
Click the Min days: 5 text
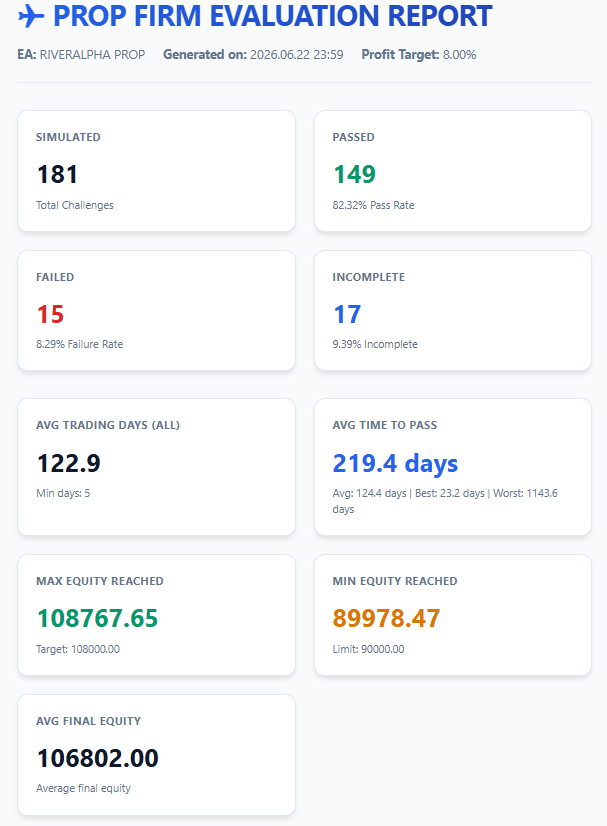(x=63, y=494)
